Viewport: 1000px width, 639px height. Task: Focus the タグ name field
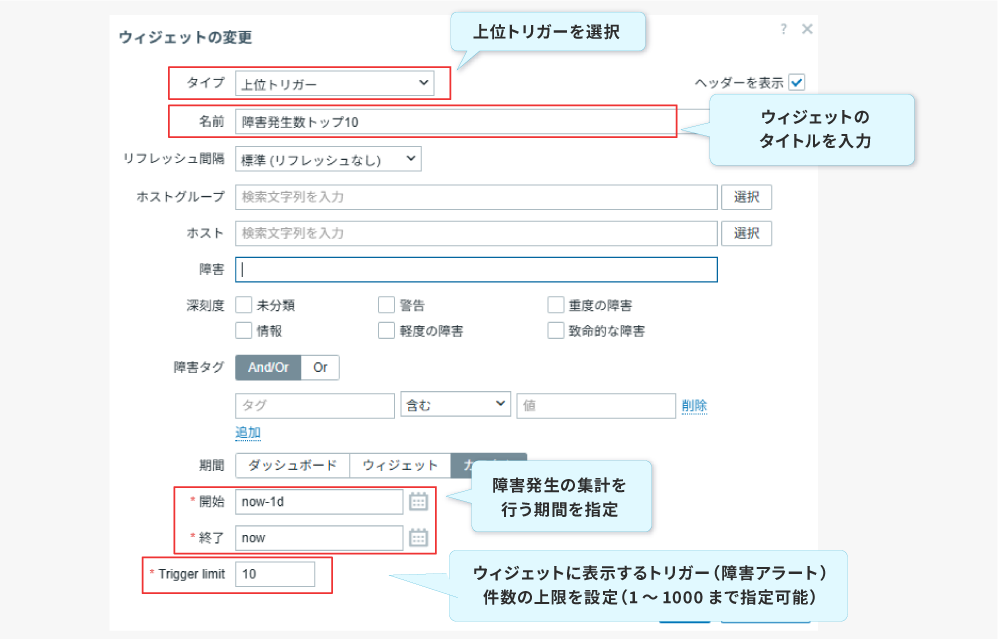point(315,406)
